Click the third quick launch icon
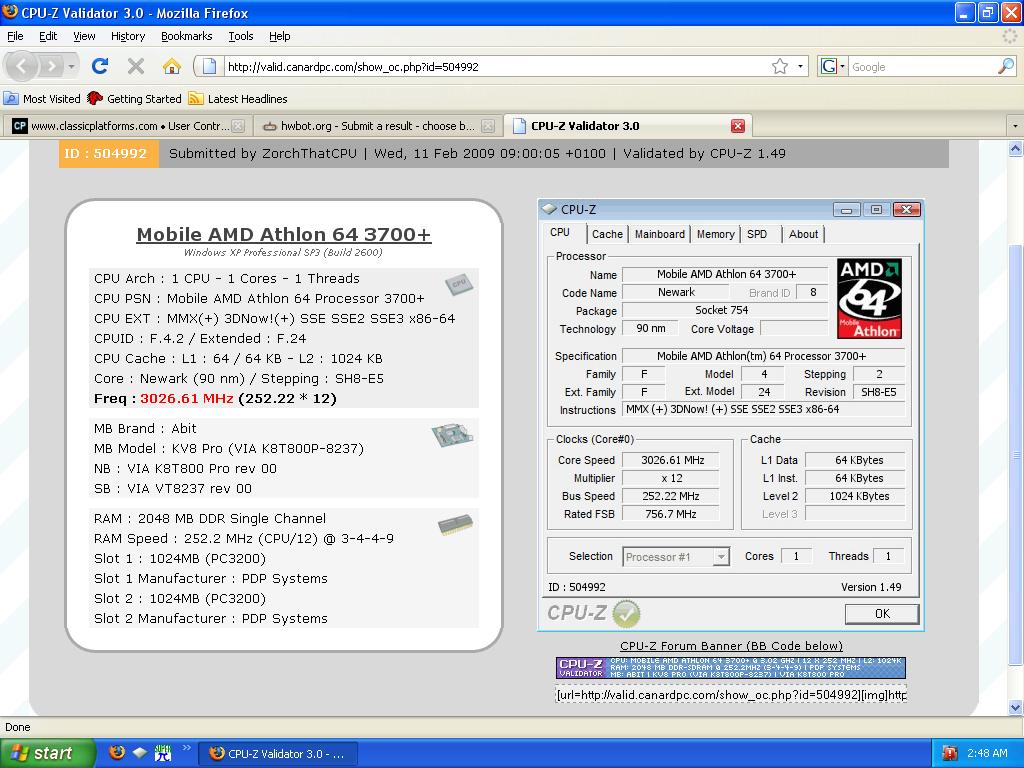The height and width of the screenshot is (768, 1024). tap(163, 752)
